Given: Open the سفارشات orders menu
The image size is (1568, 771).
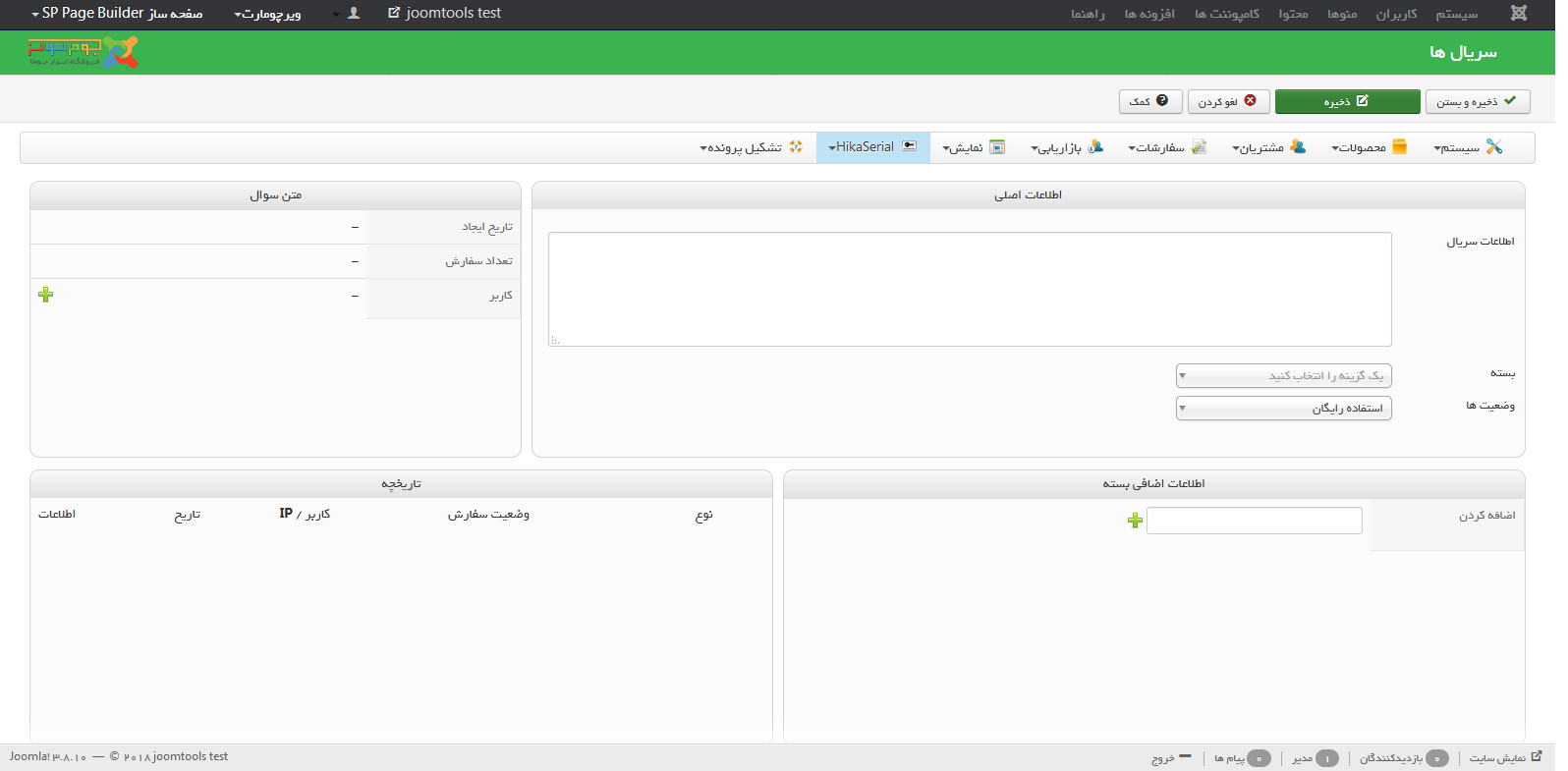Looking at the screenshot, I should [x=1166, y=147].
